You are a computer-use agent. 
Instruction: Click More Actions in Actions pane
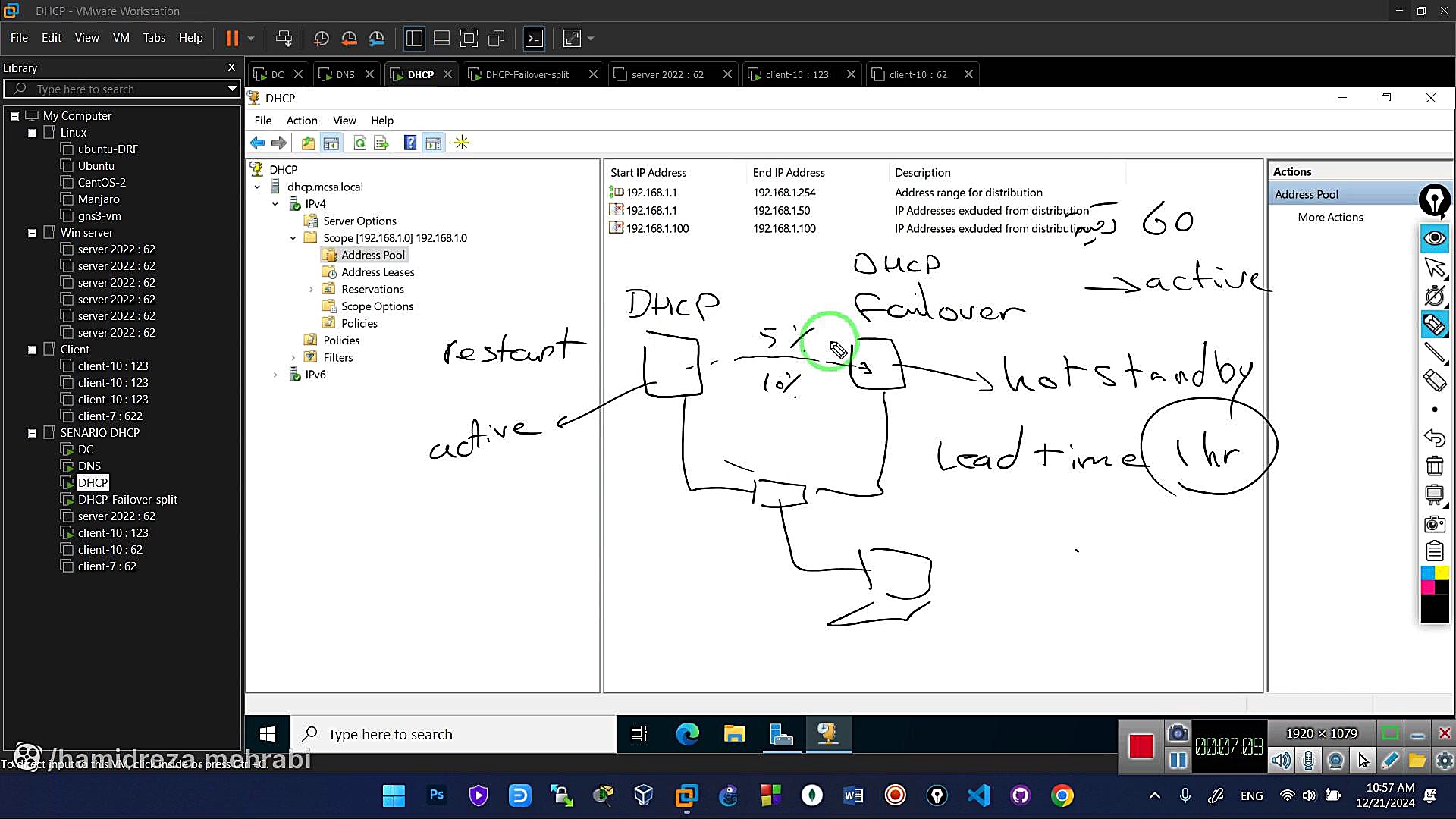click(x=1330, y=217)
